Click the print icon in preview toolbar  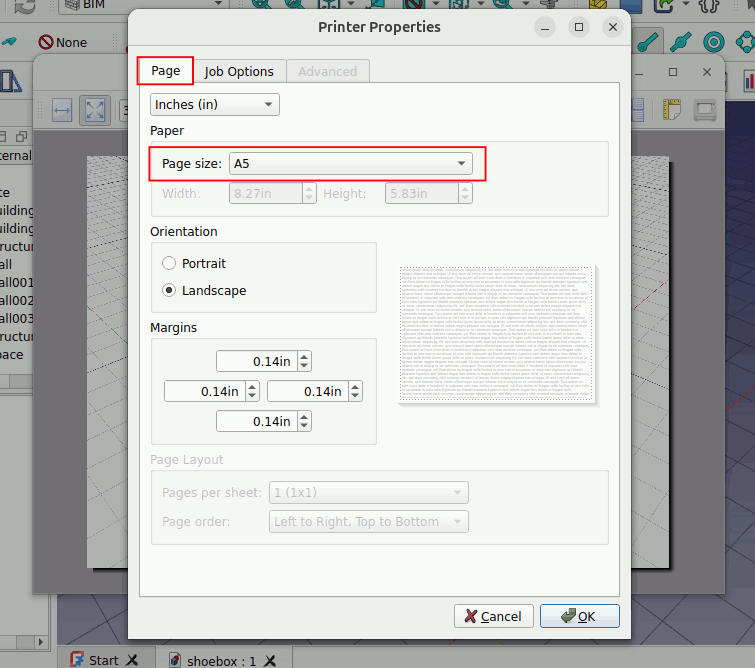(705, 110)
